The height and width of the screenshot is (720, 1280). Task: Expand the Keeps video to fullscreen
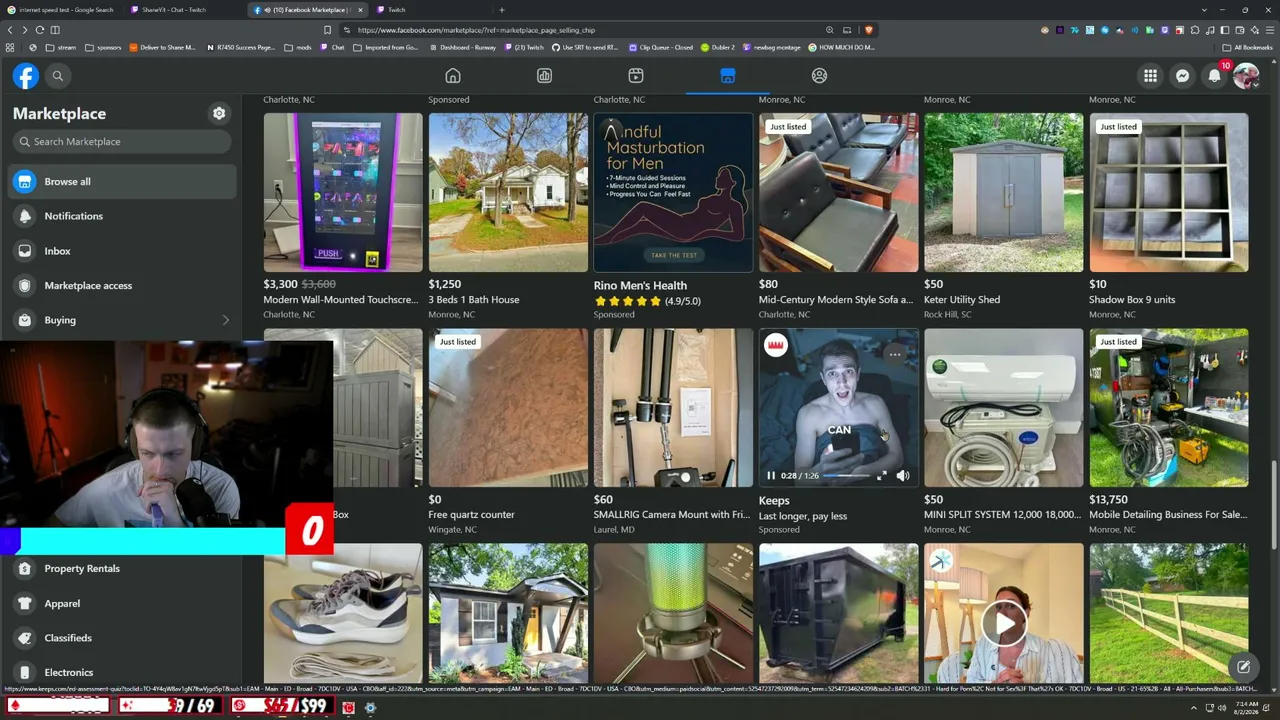[882, 476]
